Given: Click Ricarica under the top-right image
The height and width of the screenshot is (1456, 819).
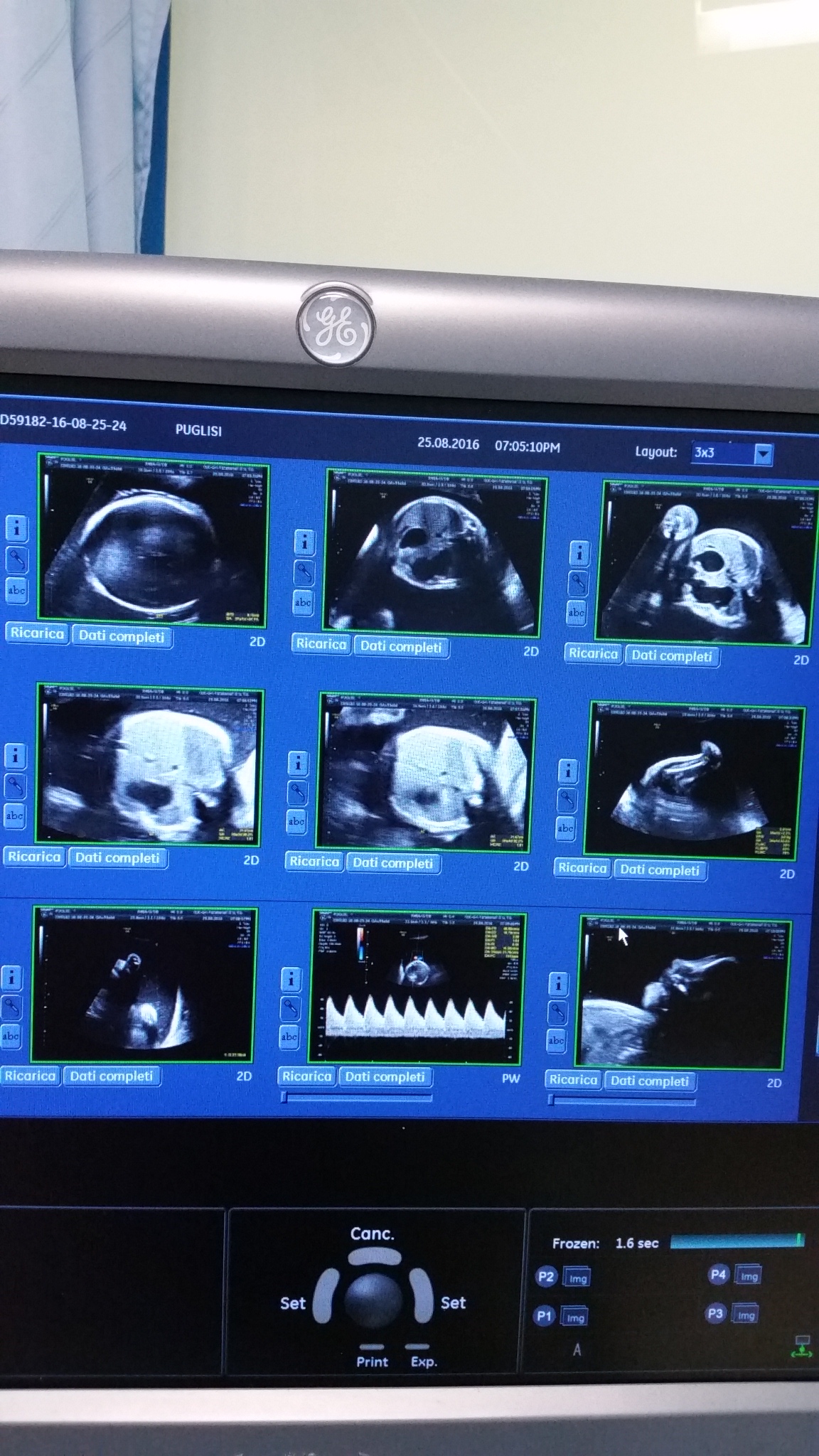Looking at the screenshot, I should [x=594, y=653].
